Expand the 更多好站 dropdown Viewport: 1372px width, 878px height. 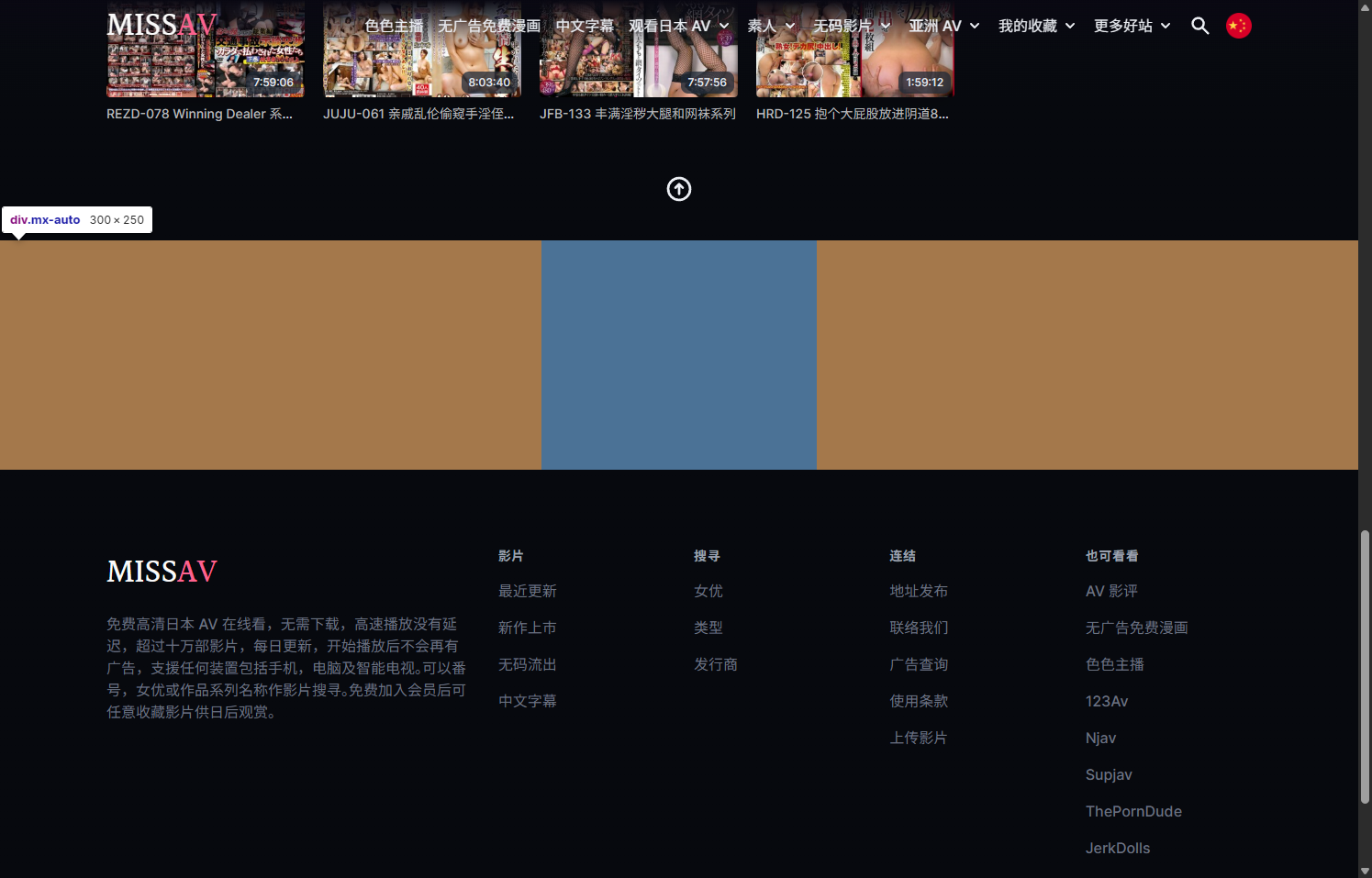[x=1132, y=26]
